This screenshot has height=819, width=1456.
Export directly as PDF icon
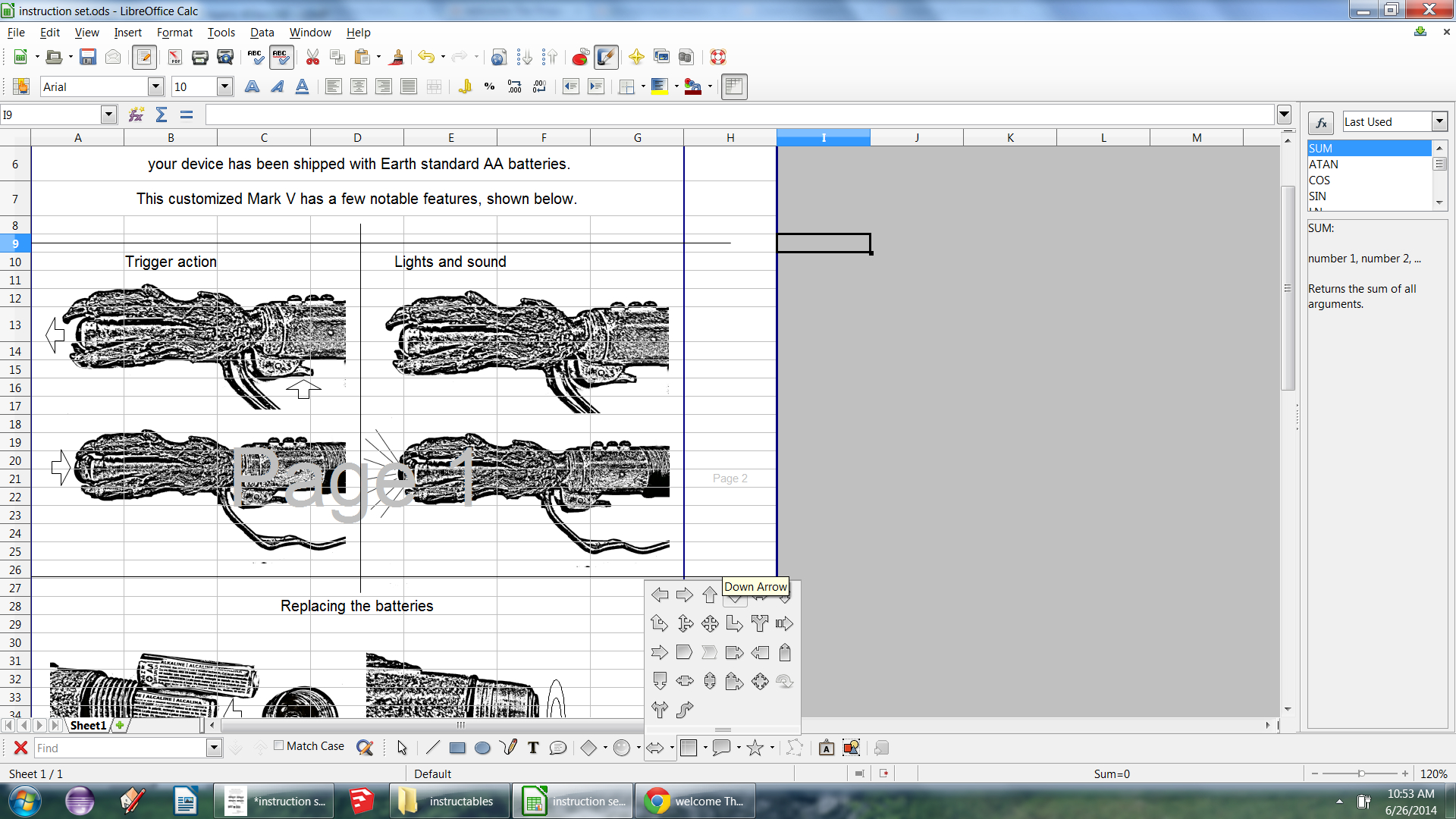[174, 57]
